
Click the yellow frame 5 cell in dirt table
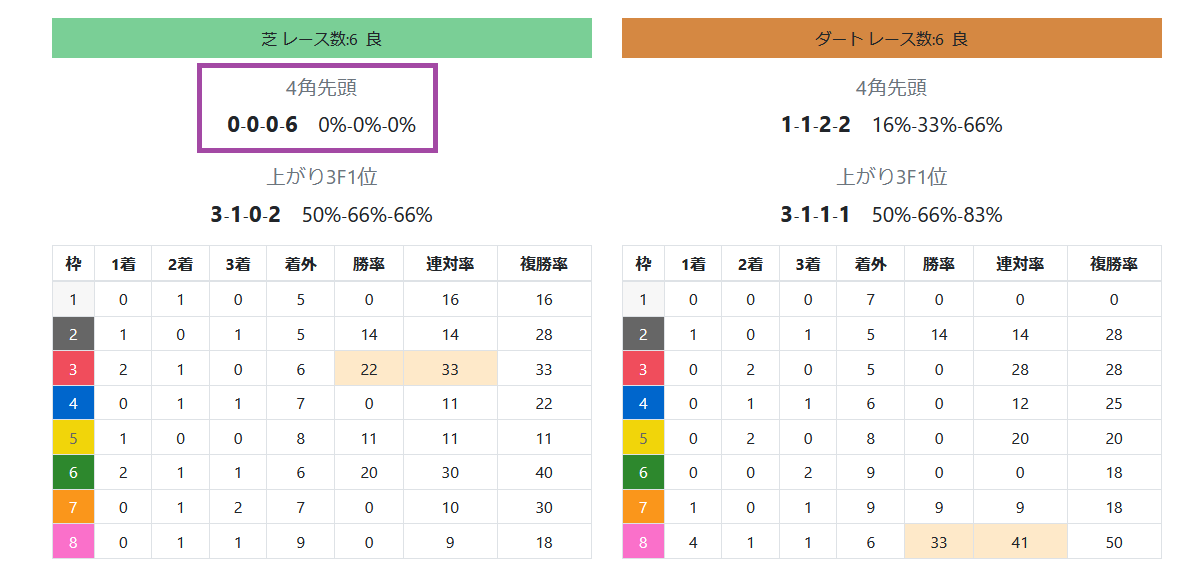[643, 438]
